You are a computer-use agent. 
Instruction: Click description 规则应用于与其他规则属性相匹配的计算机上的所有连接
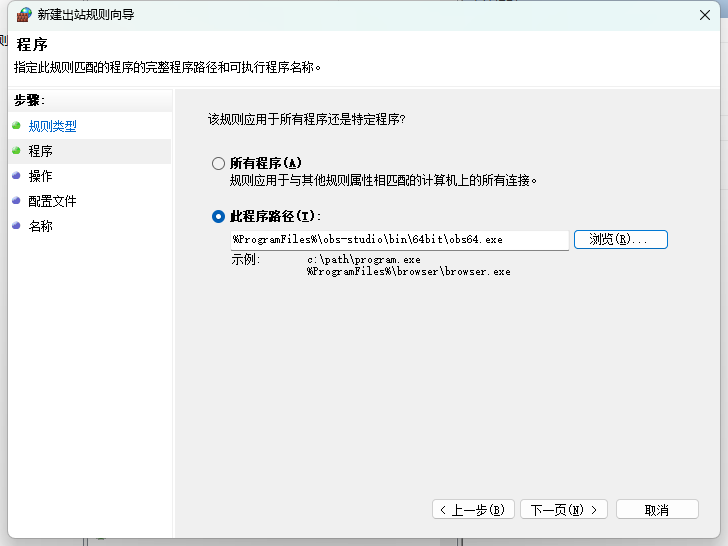tap(383, 181)
